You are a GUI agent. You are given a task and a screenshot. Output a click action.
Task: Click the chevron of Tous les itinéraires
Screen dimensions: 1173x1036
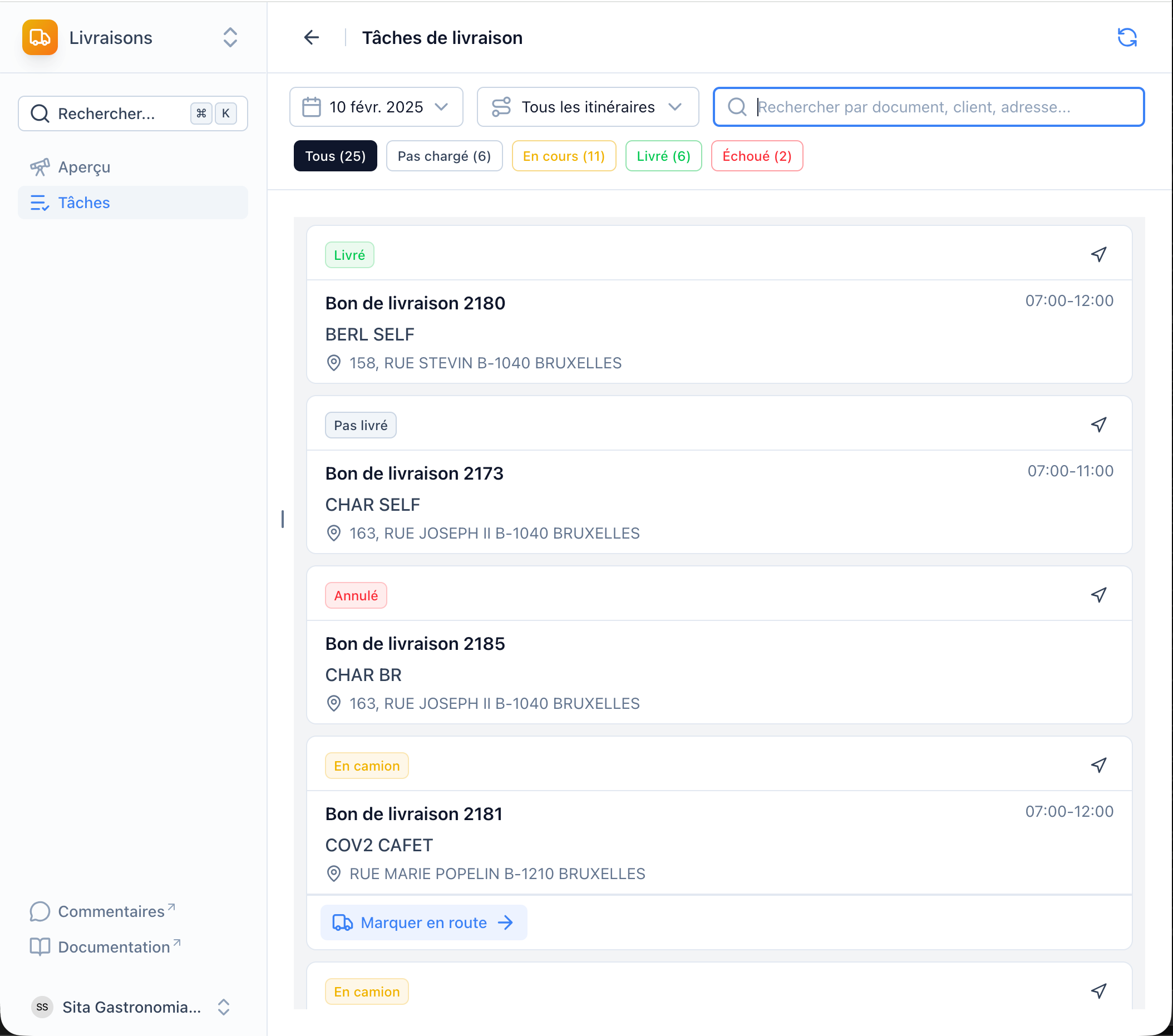click(x=676, y=107)
